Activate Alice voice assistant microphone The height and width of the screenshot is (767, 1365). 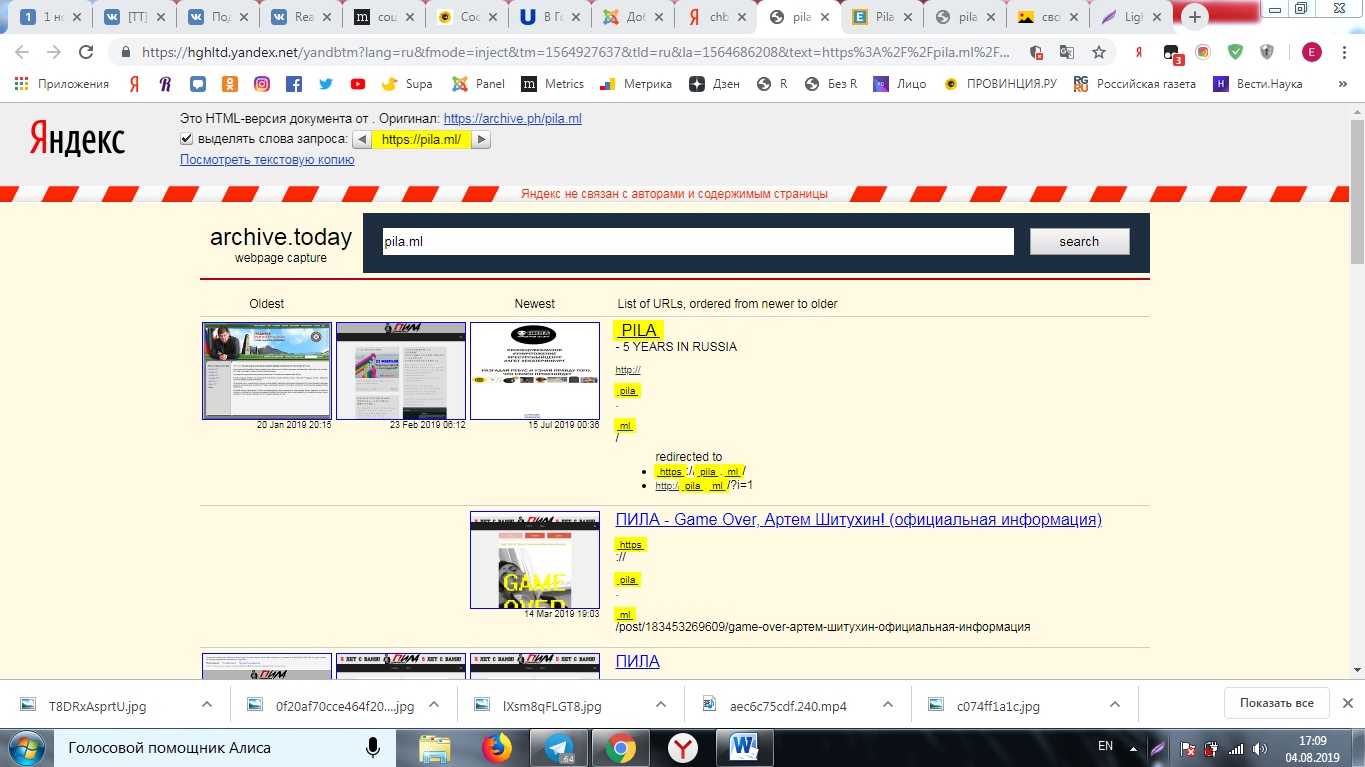373,747
